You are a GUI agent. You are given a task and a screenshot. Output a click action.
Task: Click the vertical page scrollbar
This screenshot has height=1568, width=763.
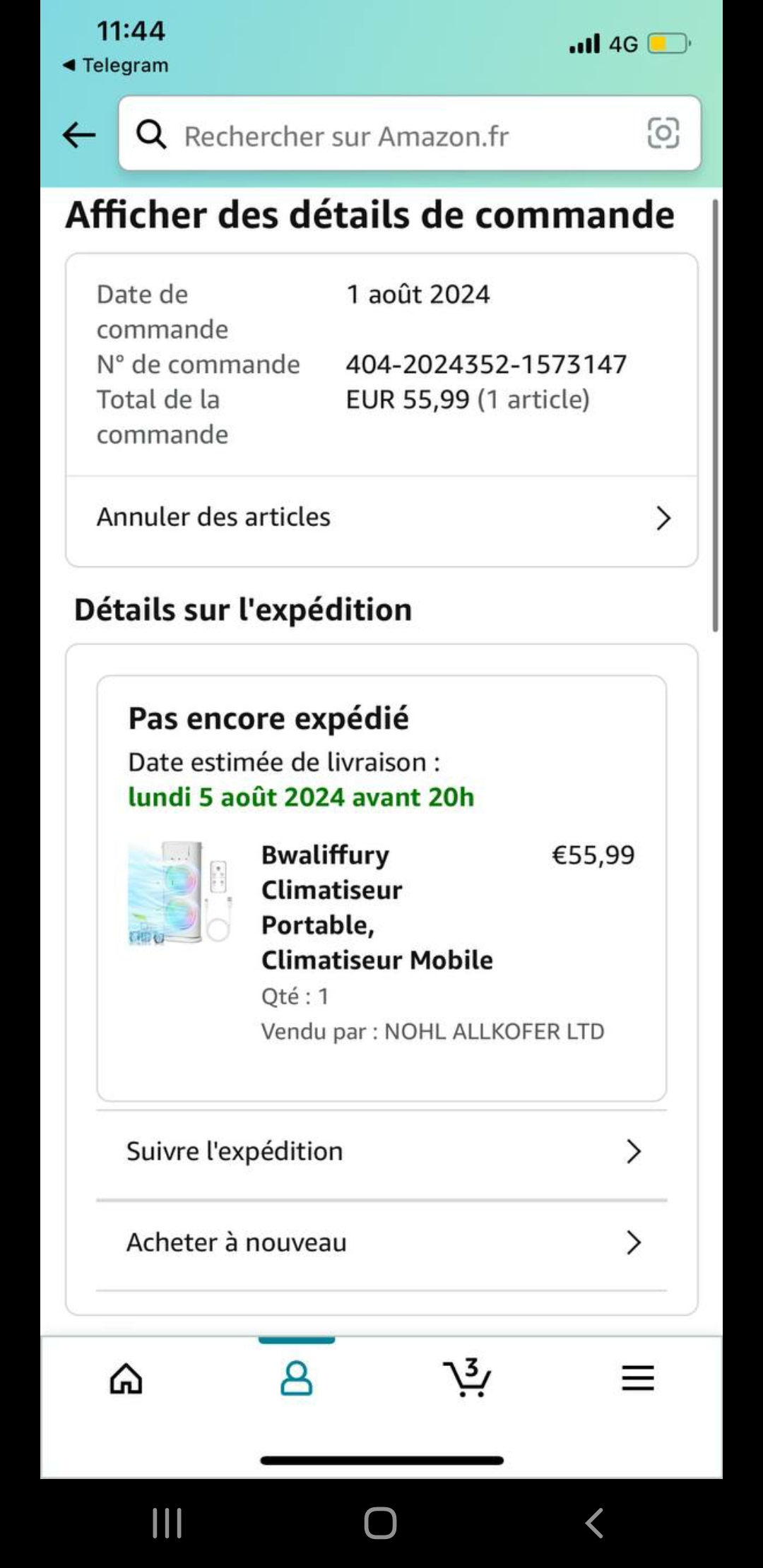coord(715,417)
